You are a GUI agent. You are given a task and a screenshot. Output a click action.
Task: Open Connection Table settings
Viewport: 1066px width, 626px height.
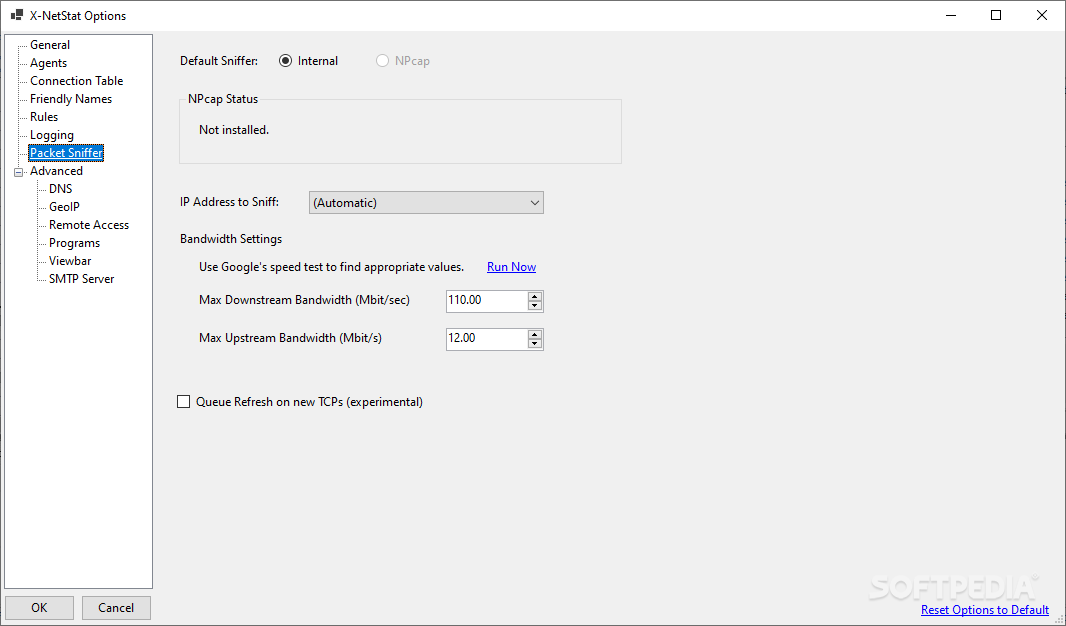76,81
